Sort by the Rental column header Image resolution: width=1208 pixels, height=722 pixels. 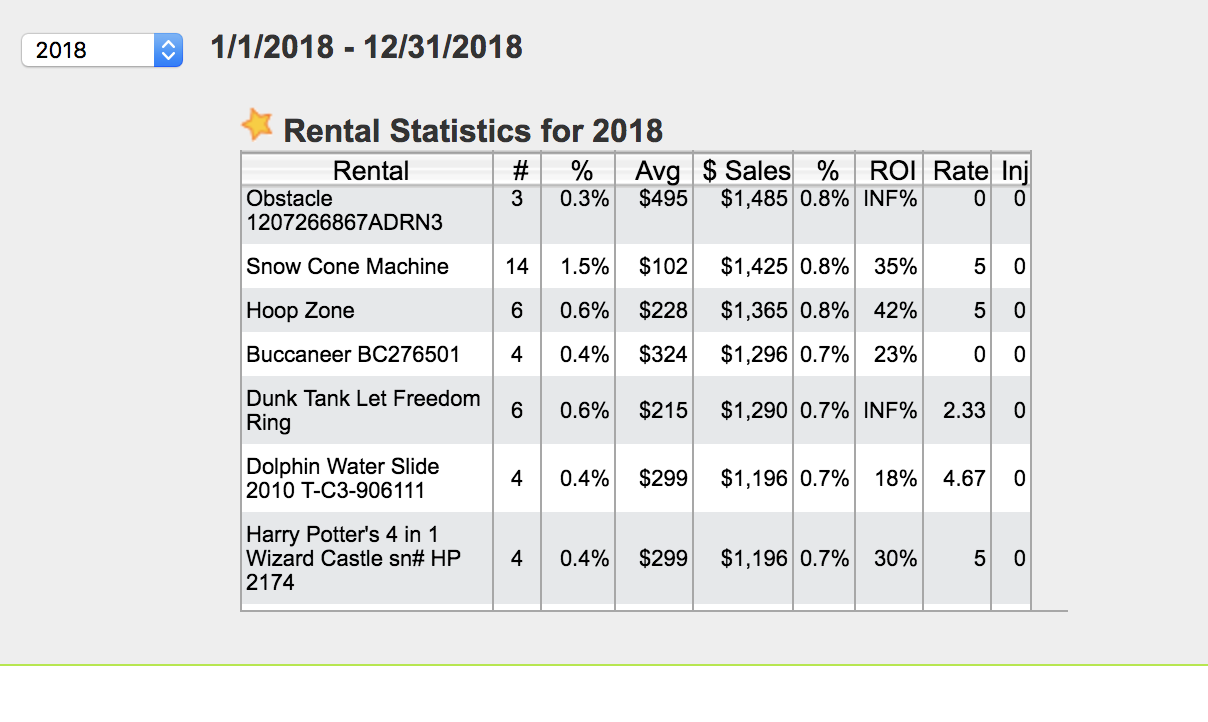[370, 171]
